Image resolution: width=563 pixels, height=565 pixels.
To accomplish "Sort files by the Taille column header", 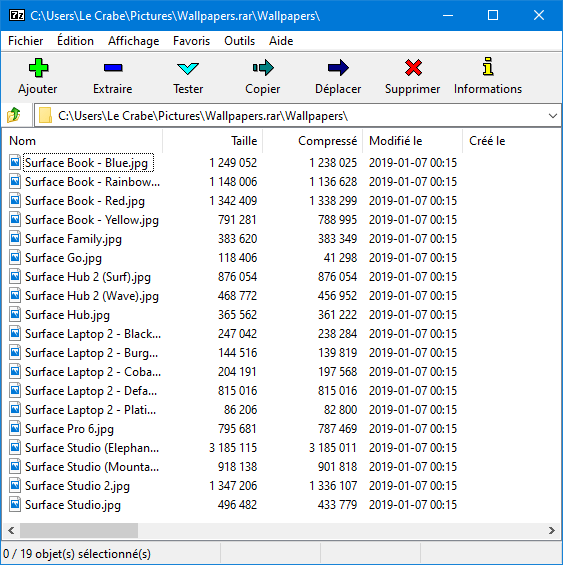I will (213, 141).
